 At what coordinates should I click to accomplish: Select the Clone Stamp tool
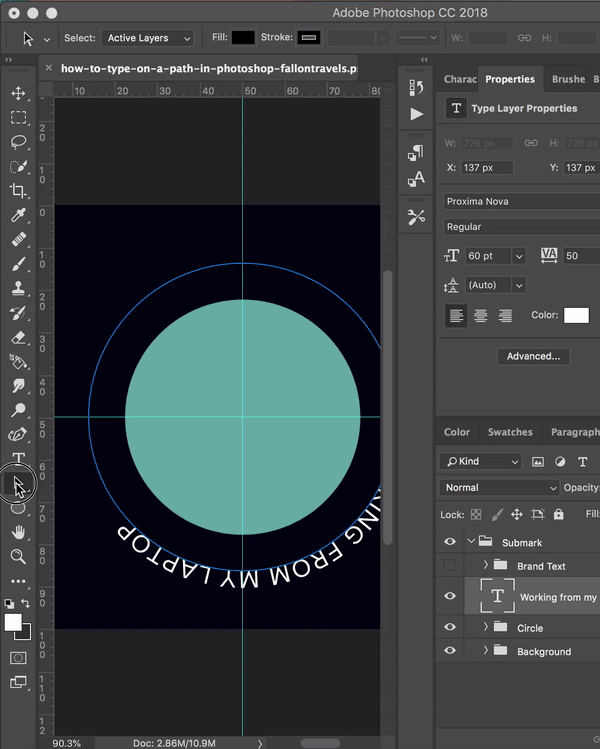18,288
